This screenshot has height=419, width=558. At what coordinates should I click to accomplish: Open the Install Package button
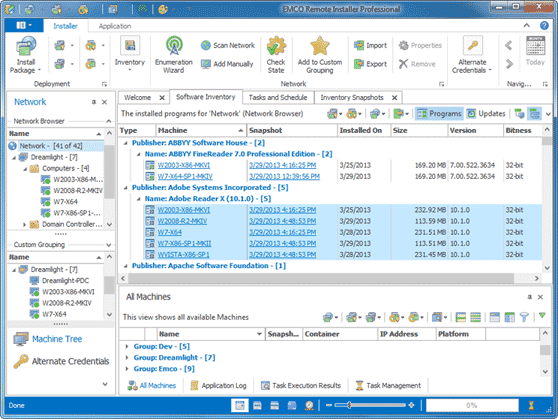tap(25, 55)
